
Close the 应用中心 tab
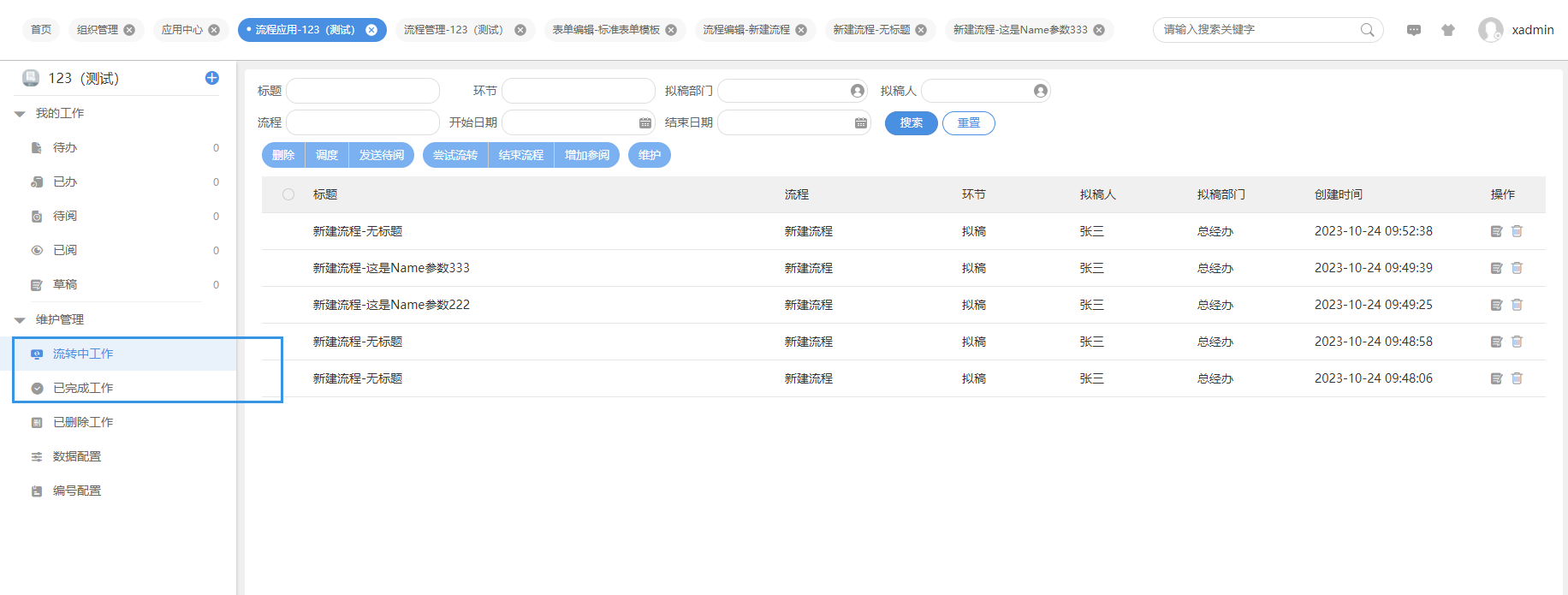pos(214,30)
